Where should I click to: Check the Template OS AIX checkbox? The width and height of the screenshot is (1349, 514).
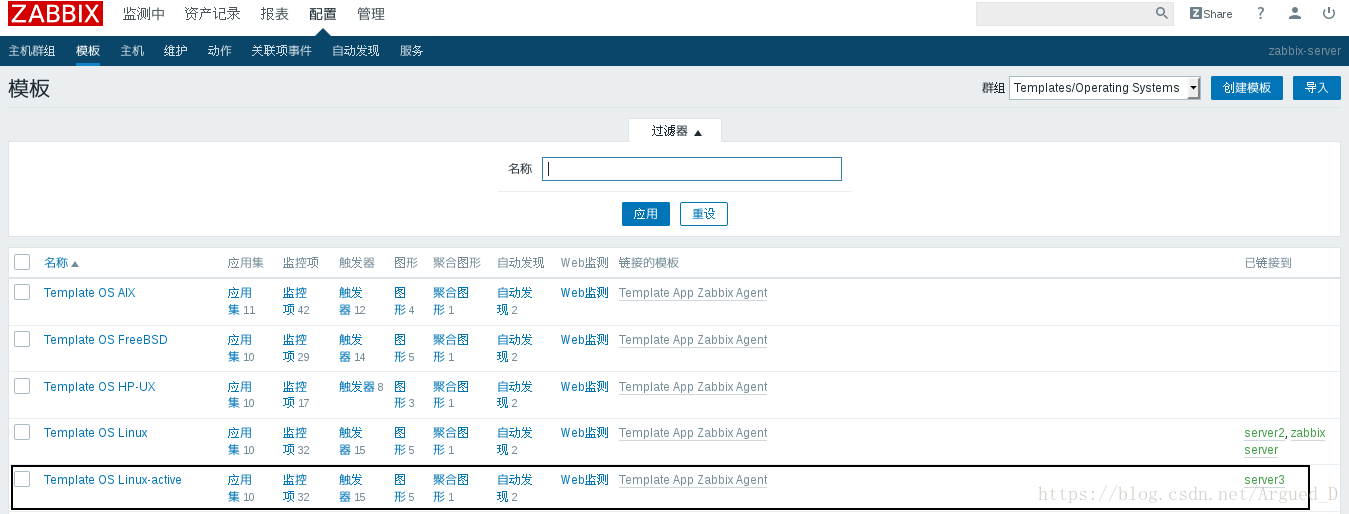(22, 292)
